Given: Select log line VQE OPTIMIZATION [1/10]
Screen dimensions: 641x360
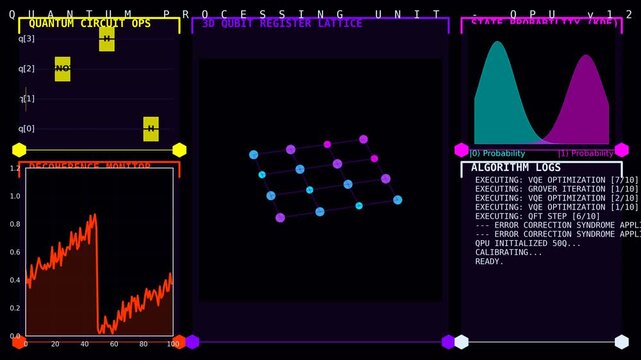Looking at the screenshot, I should pyautogui.click(x=556, y=207).
